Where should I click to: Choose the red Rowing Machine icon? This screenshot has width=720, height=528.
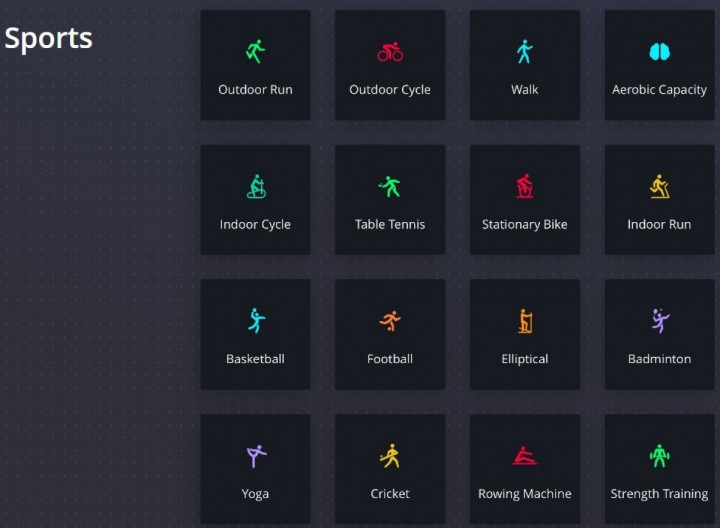point(524,456)
